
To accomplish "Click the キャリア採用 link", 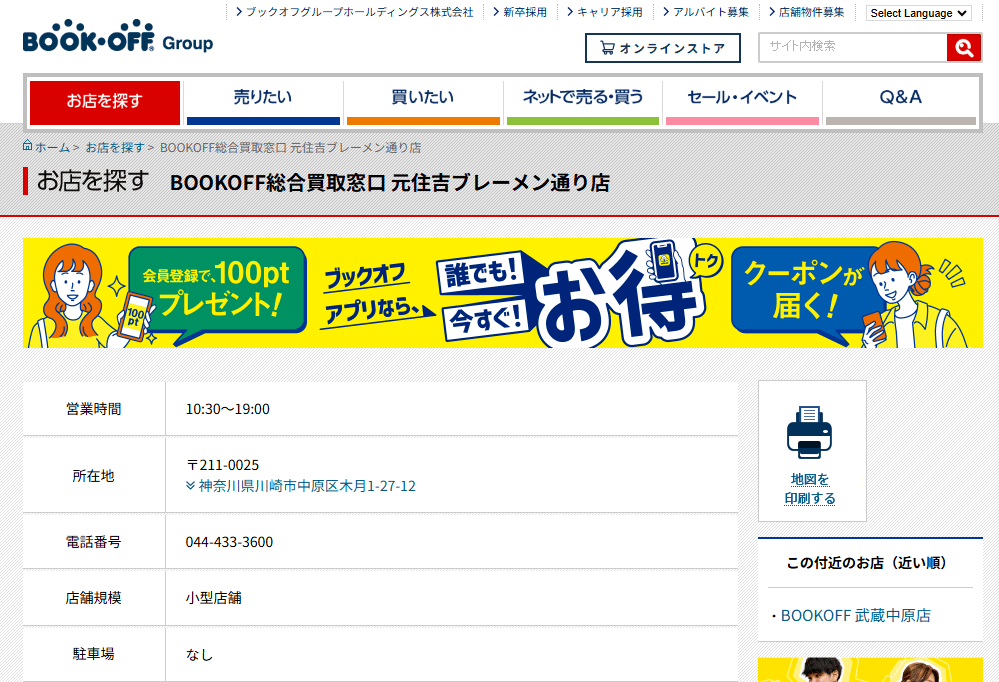I will (x=605, y=12).
